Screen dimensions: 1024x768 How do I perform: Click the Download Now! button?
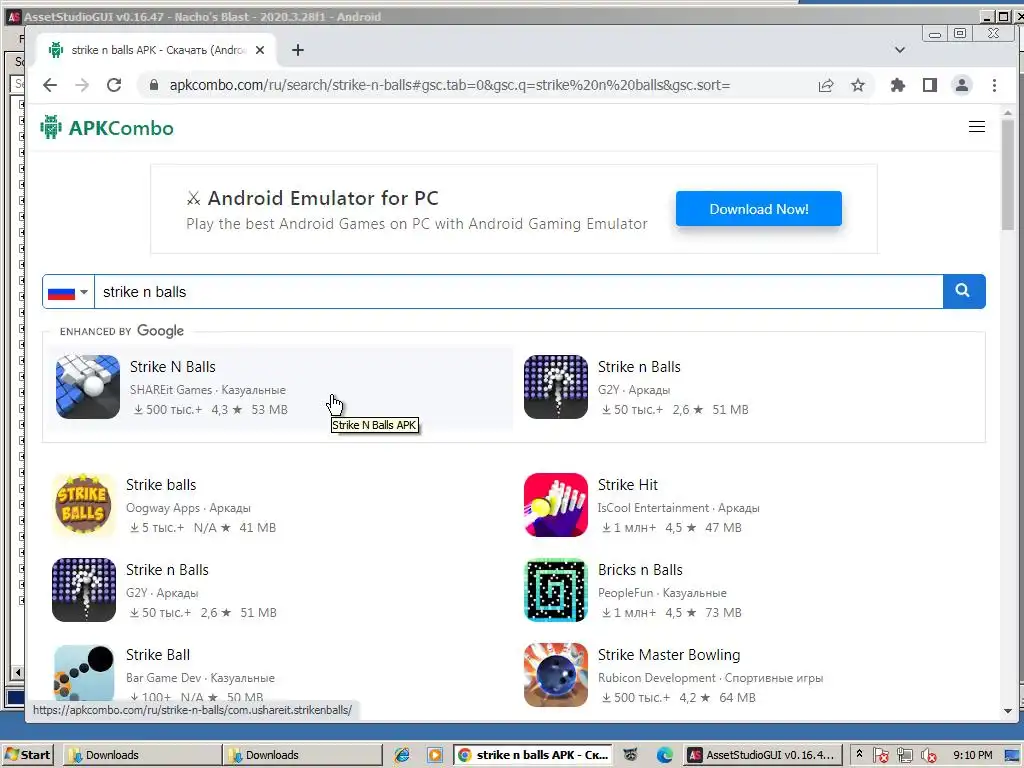pos(758,209)
